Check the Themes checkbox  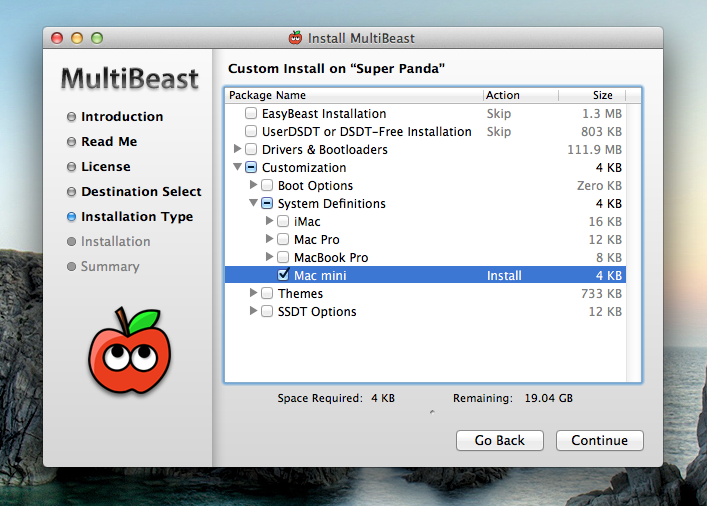(267, 293)
